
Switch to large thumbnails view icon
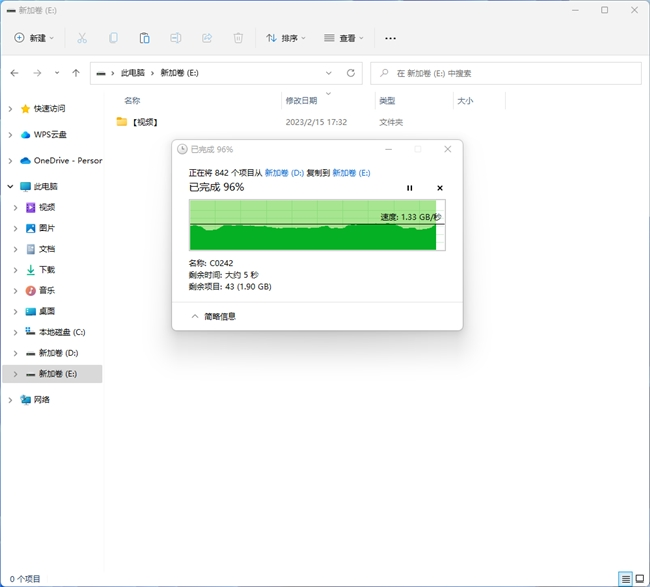pyautogui.click(x=640, y=579)
